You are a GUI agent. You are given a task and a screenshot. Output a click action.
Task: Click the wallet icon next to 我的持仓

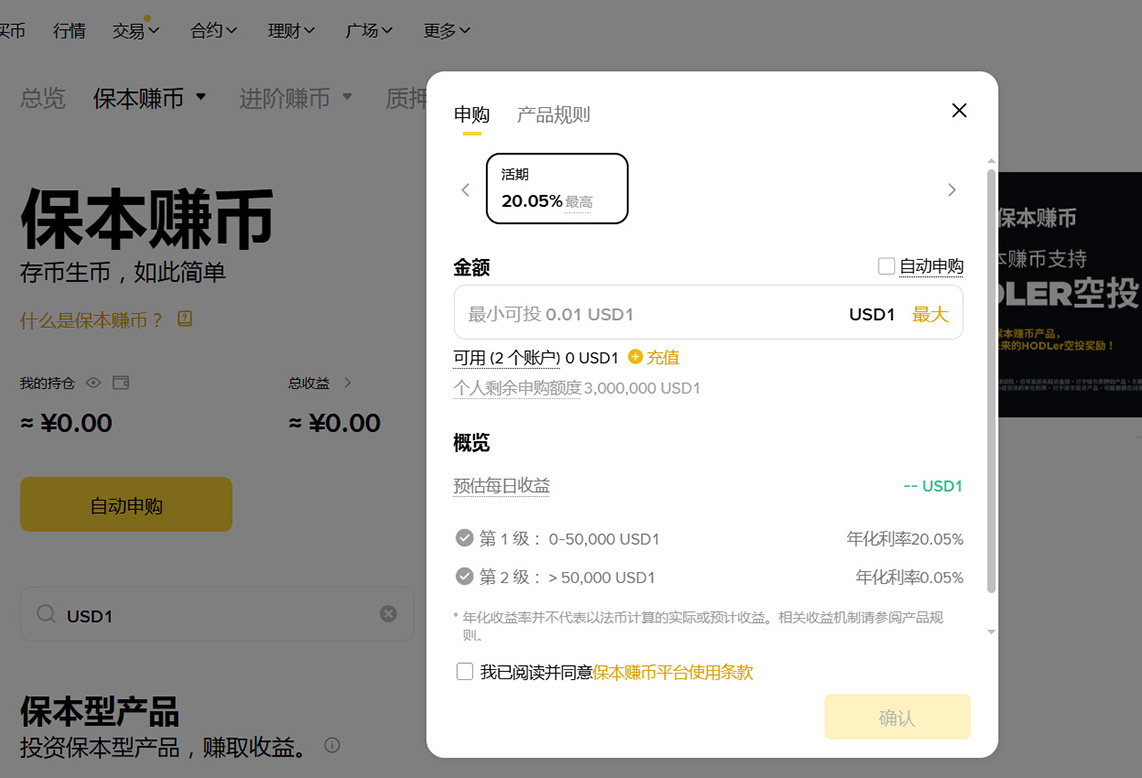[121, 383]
